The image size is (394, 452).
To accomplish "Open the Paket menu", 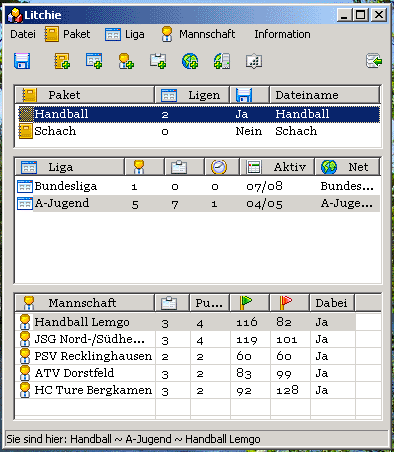I will tap(68, 34).
